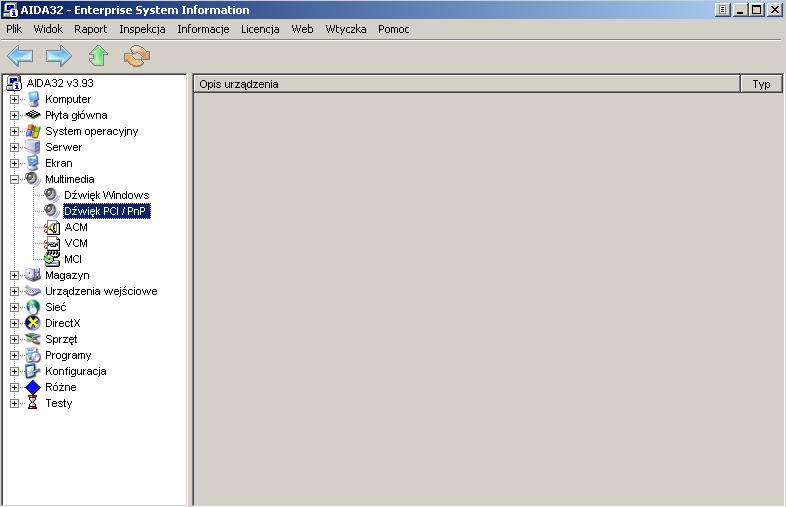Collapse the Multimedia tree branch
The image size is (786, 507).
15,179
